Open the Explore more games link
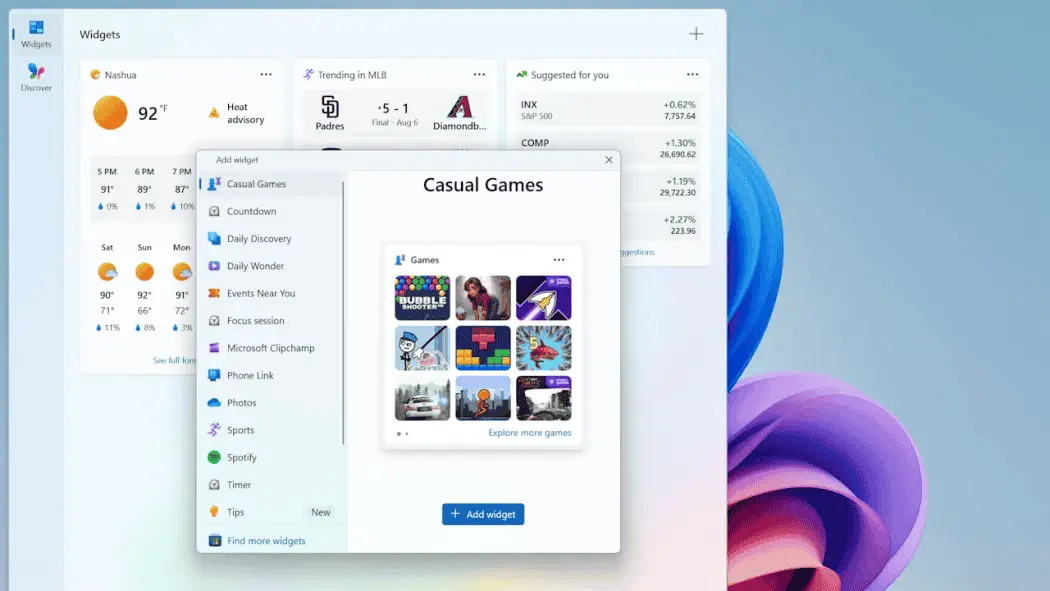The width and height of the screenshot is (1050, 591). pos(530,433)
